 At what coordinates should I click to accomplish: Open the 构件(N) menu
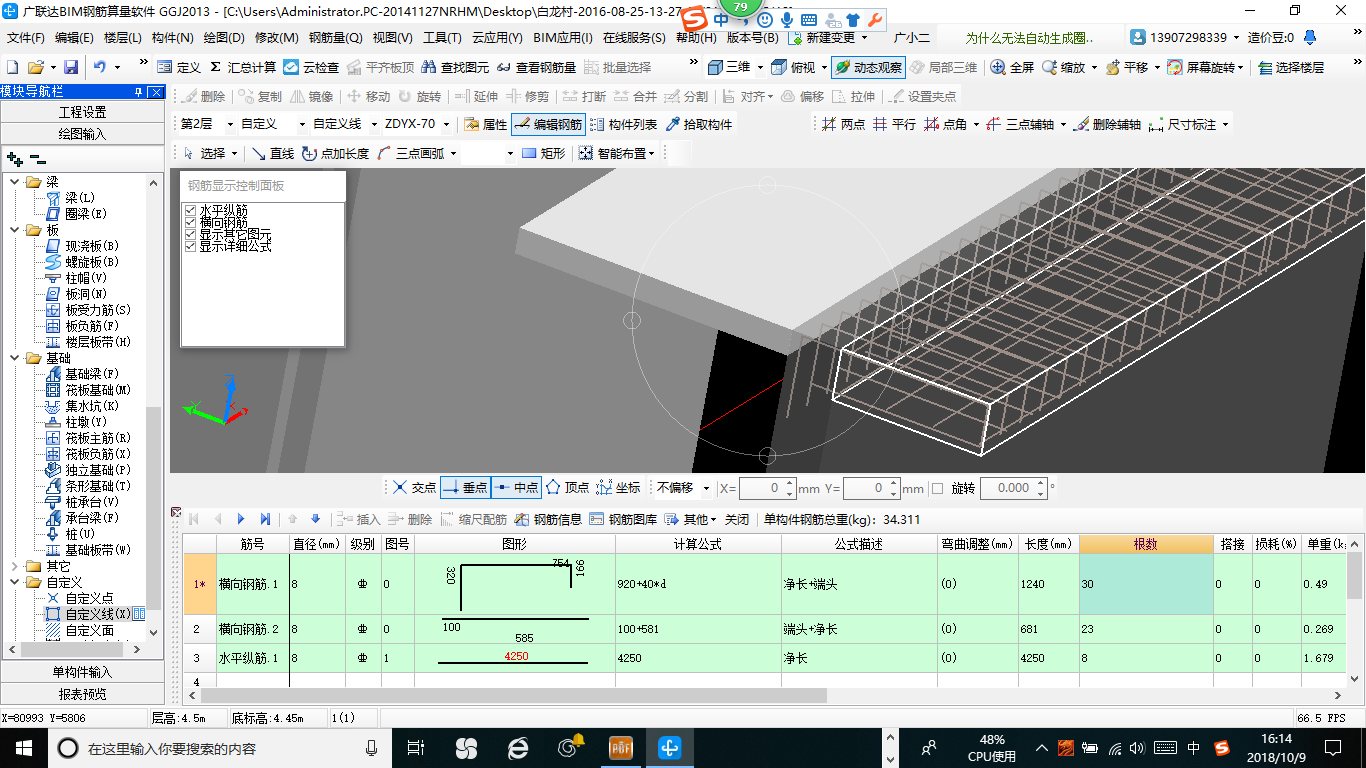point(173,38)
